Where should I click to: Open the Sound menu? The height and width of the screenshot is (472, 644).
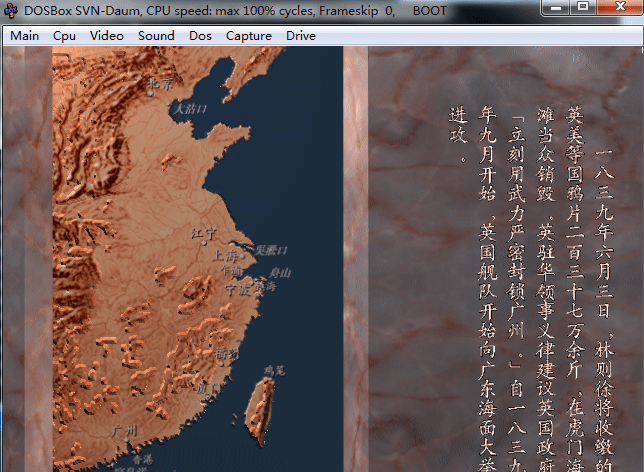click(156, 36)
